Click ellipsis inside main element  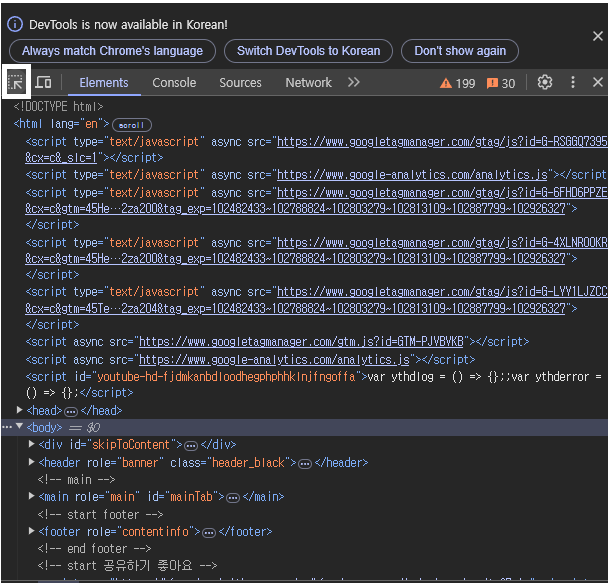click(x=233, y=498)
